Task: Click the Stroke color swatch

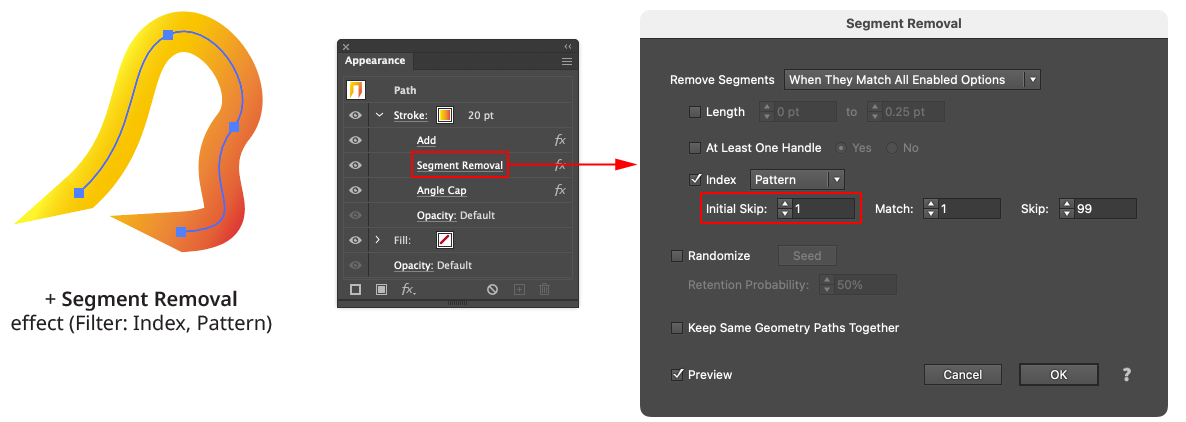Action: (445, 115)
